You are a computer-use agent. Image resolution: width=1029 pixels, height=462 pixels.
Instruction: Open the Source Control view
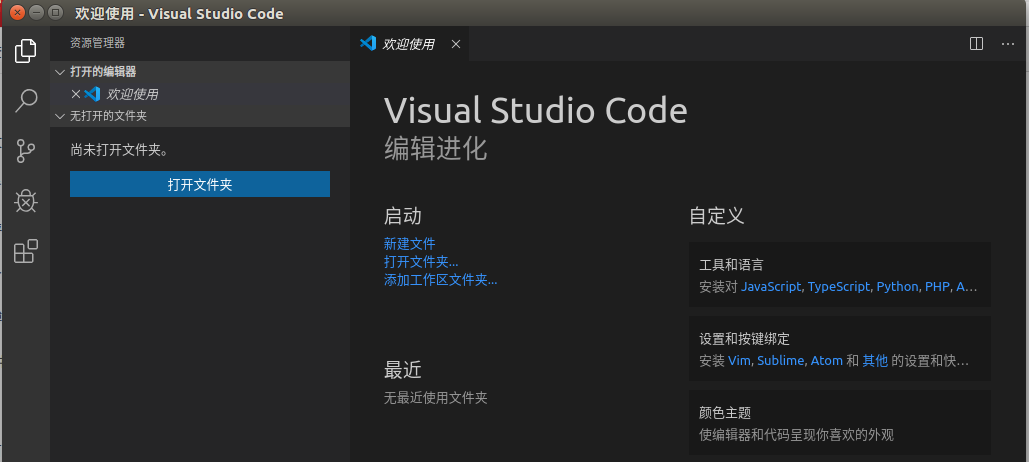25,151
